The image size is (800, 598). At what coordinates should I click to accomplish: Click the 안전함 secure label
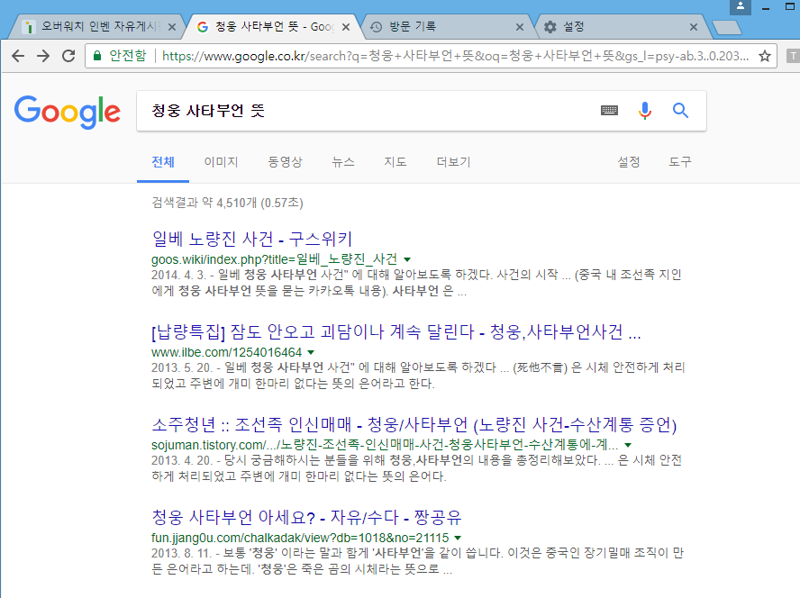tap(128, 56)
